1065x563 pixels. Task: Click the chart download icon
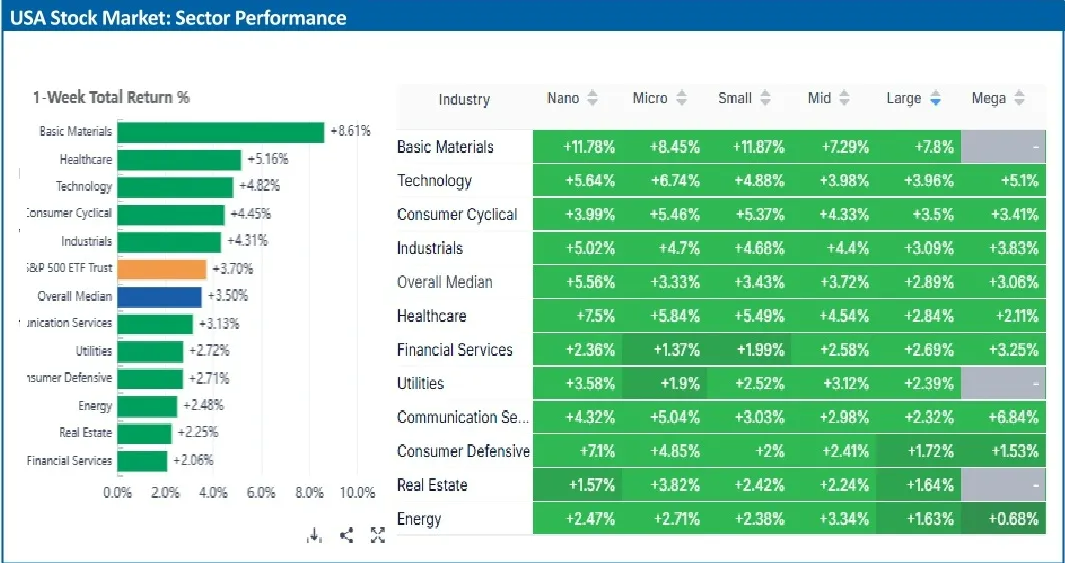[x=315, y=536]
